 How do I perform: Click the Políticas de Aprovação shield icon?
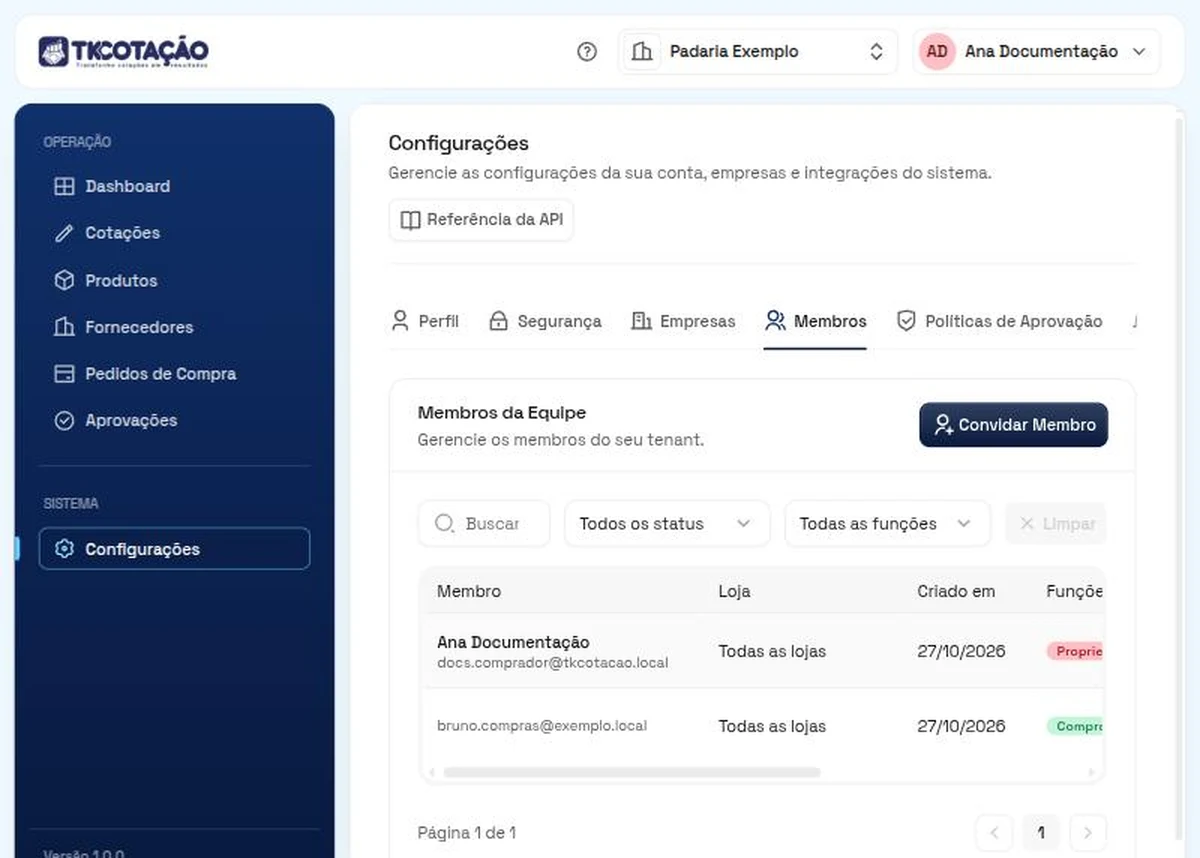point(906,321)
